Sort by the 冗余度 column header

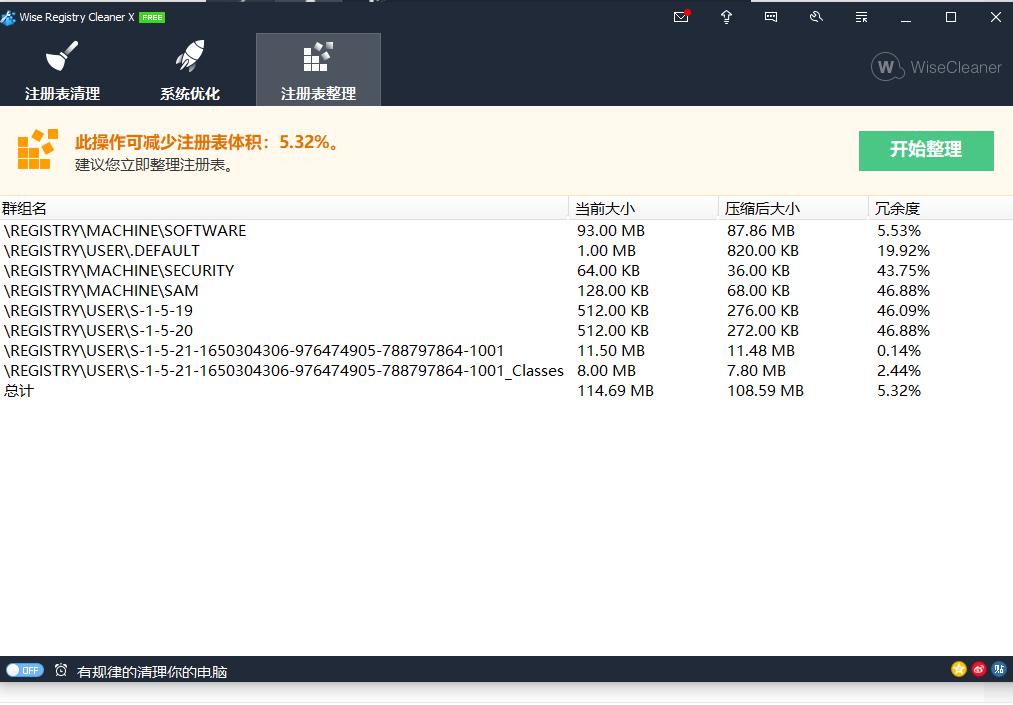(x=897, y=208)
